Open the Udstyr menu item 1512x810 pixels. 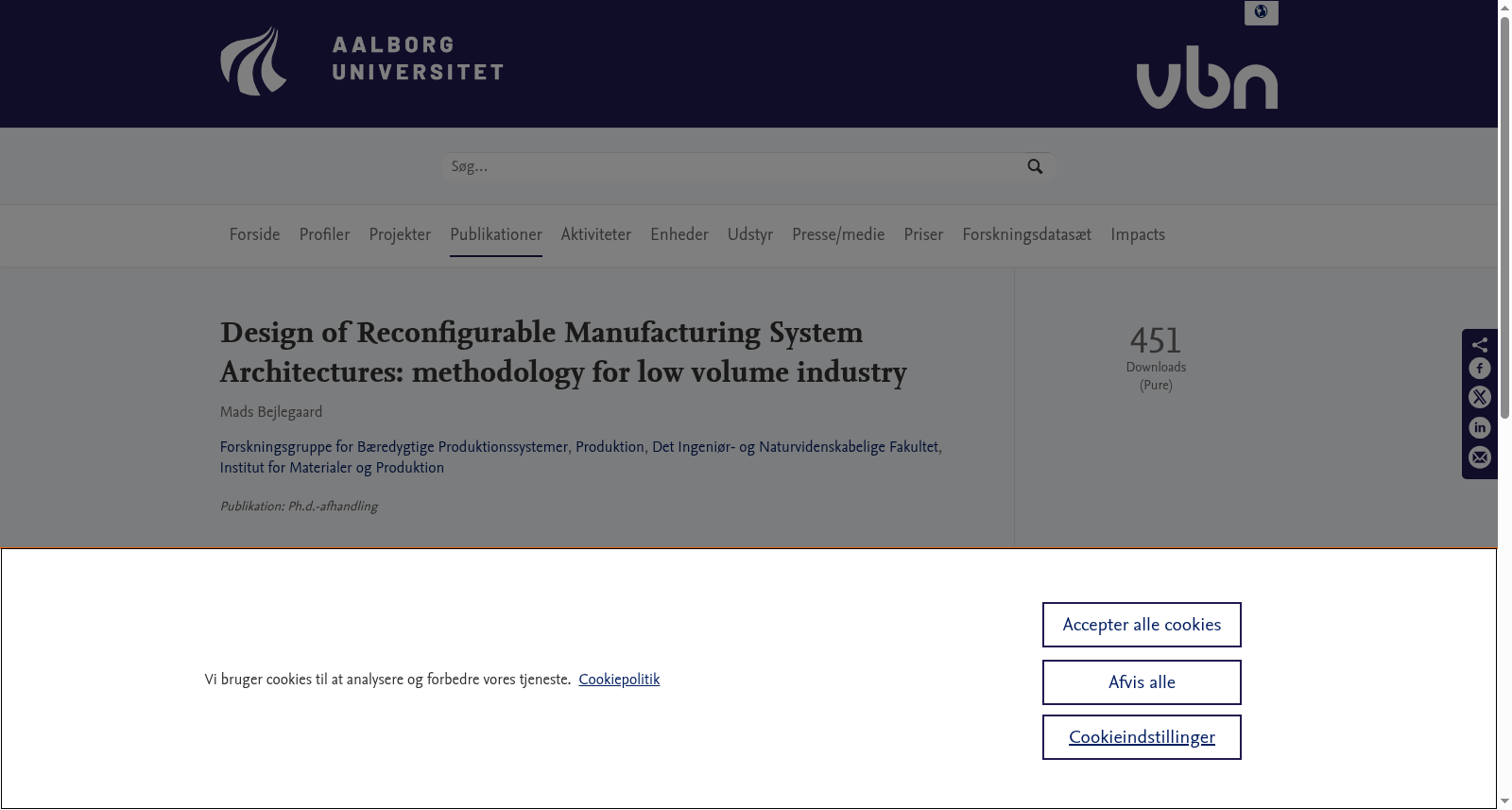click(x=750, y=234)
